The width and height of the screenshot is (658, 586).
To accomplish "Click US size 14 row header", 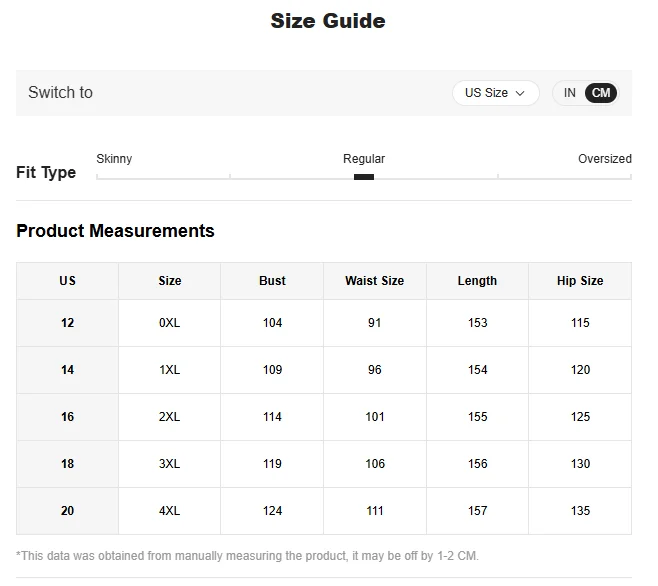I will coord(68,370).
